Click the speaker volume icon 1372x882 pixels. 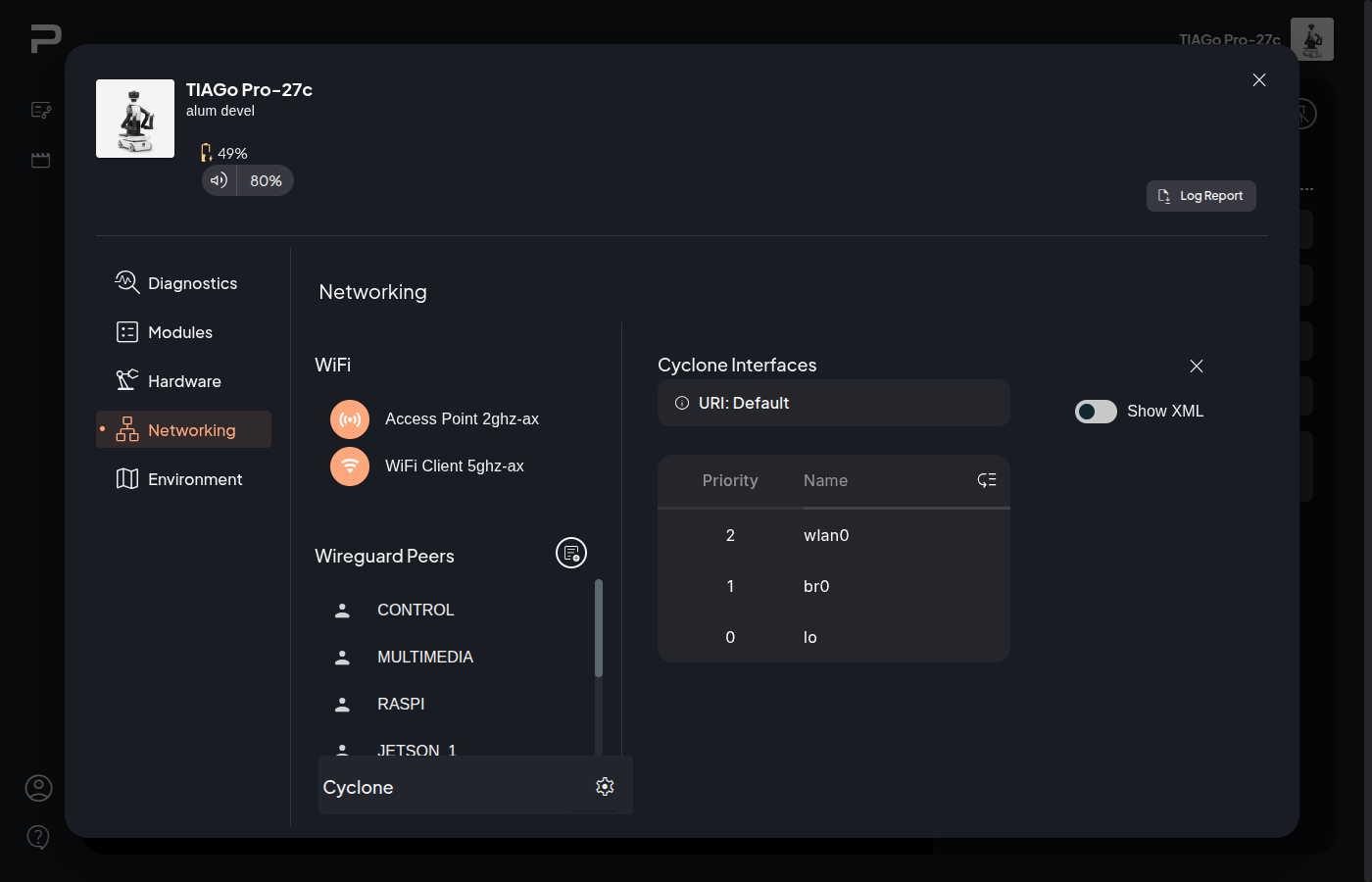(x=219, y=180)
